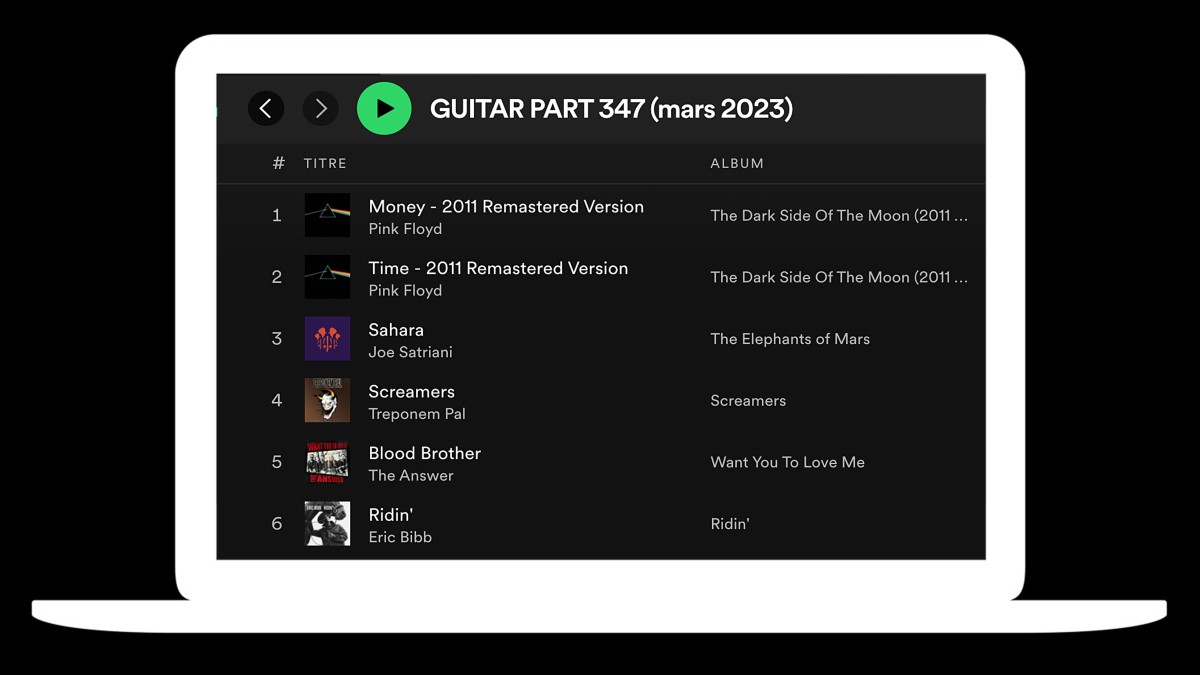Click the playlist title GUITAR PART 347

pos(611,108)
